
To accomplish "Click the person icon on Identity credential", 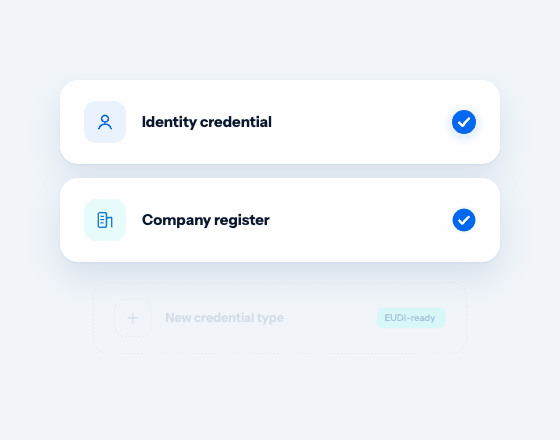I will pos(105,122).
